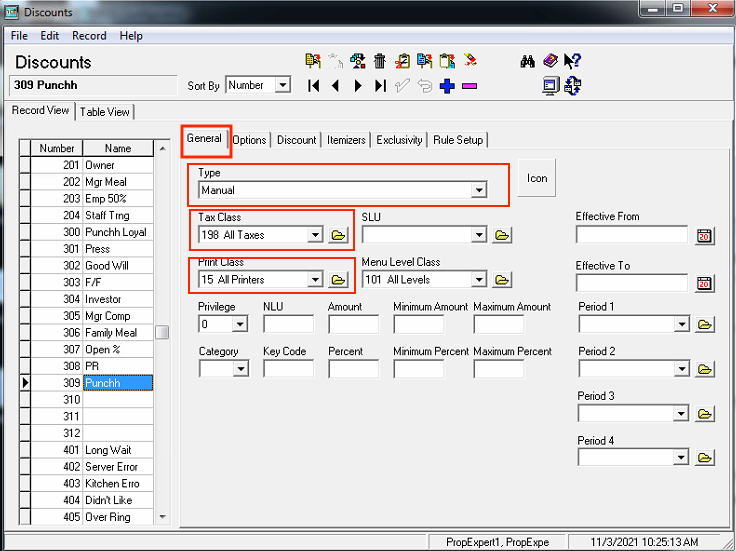Image resolution: width=736 pixels, height=551 pixels.
Task: Click the Number column header
Action: tap(57, 148)
